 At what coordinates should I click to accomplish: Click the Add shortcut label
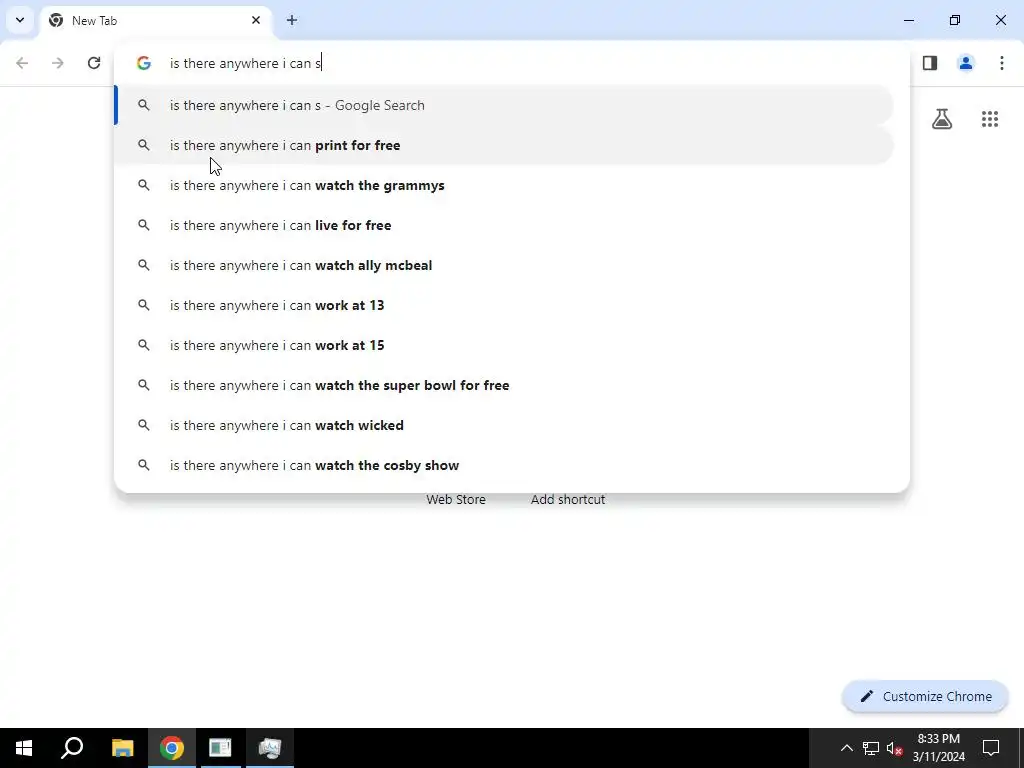click(568, 500)
